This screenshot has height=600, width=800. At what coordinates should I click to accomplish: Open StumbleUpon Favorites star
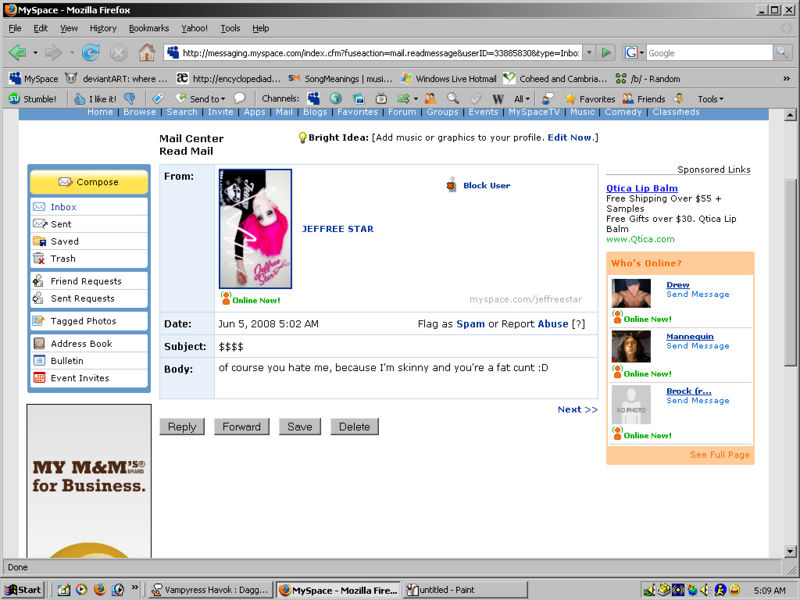point(590,98)
